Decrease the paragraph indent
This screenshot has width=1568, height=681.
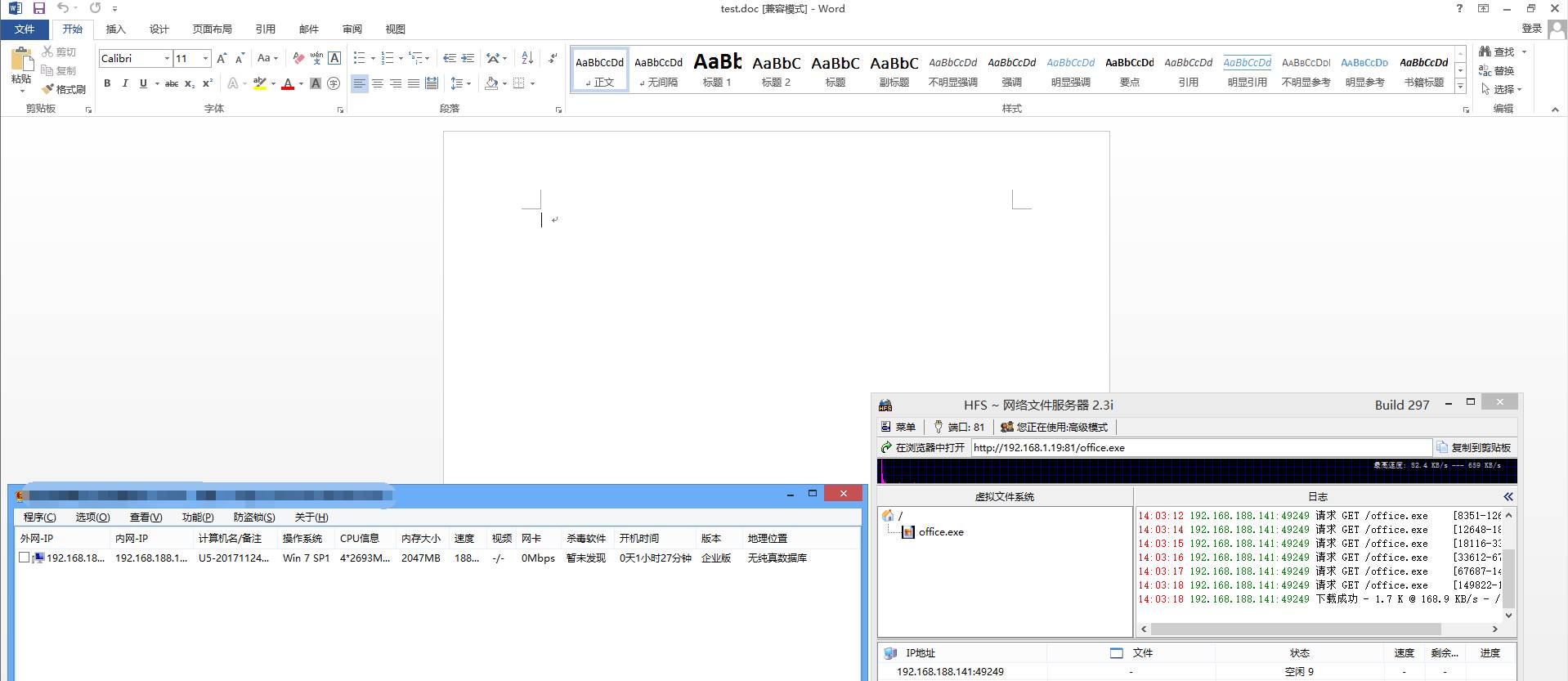(x=449, y=58)
